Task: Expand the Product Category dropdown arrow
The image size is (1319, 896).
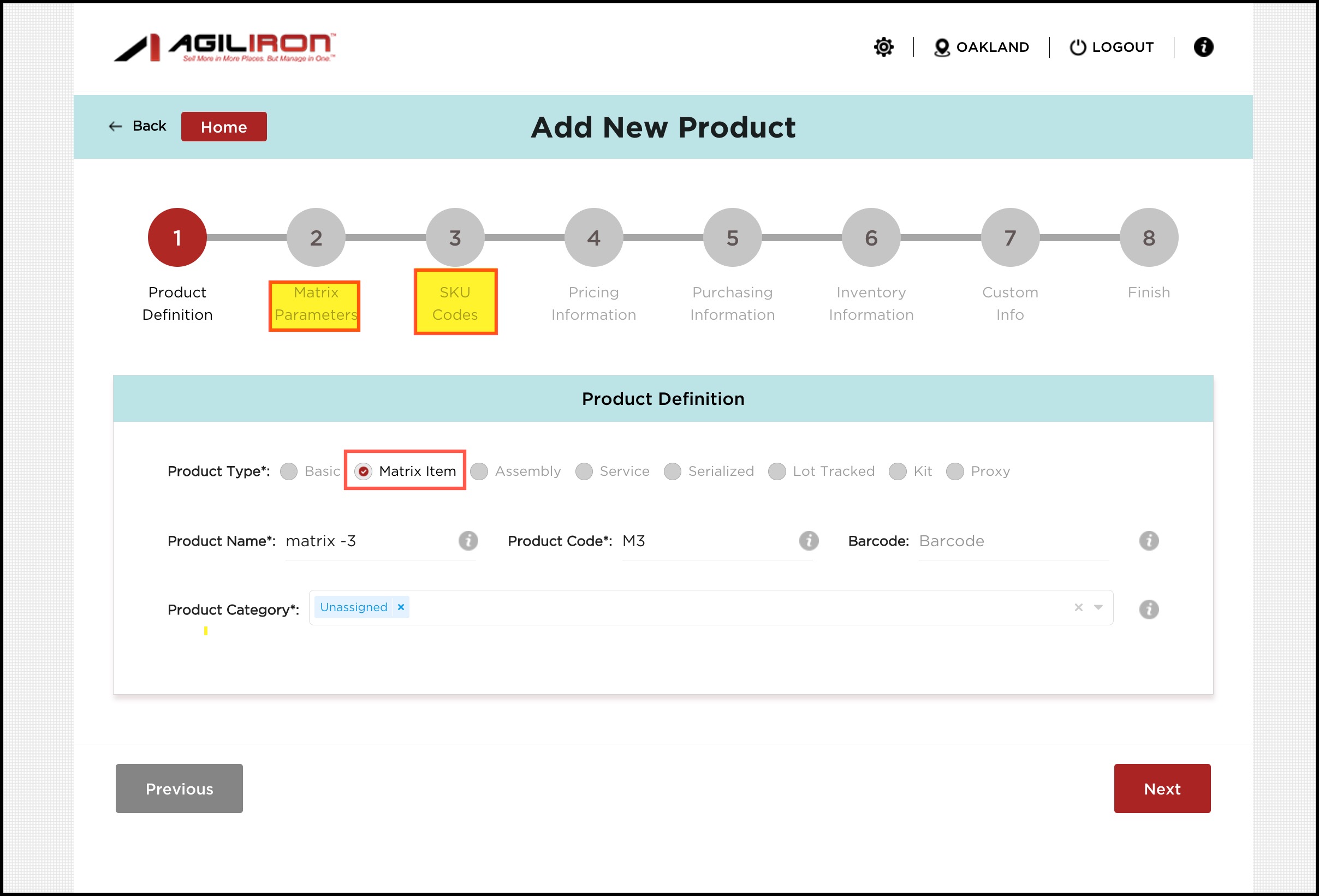Action: click(1098, 607)
